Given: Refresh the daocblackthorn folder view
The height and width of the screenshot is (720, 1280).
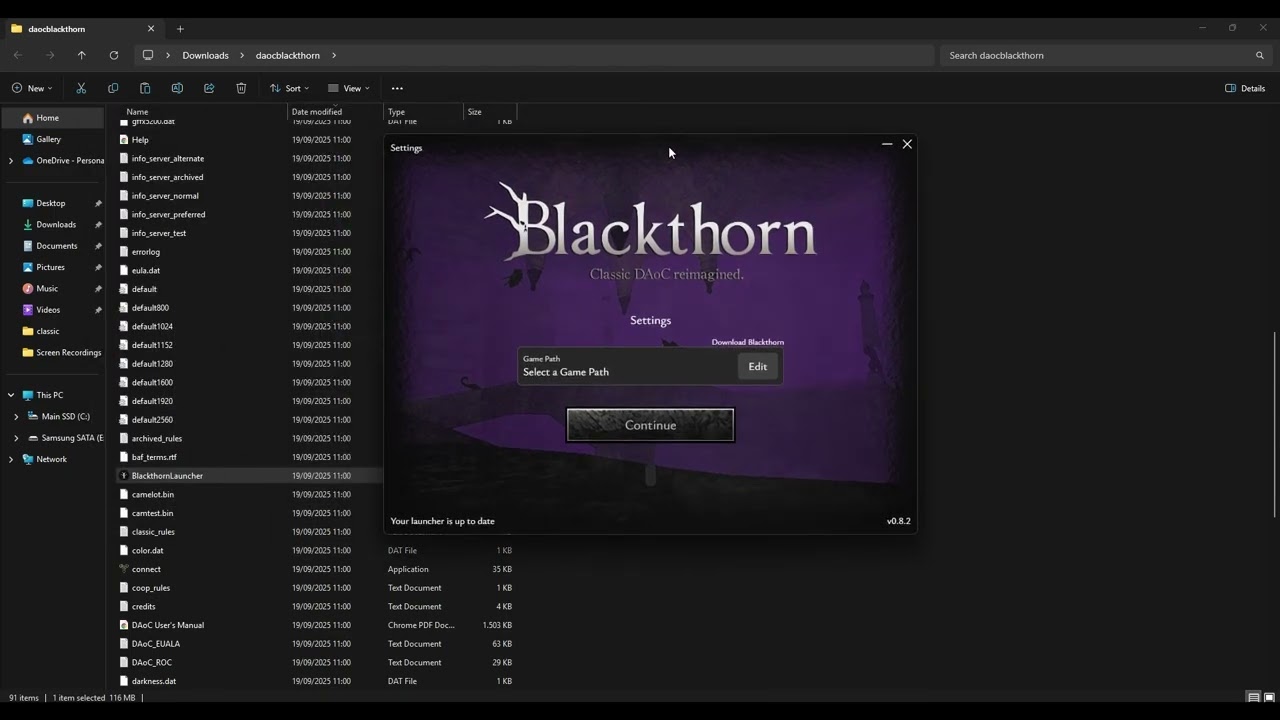Looking at the screenshot, I should [114, 55].
